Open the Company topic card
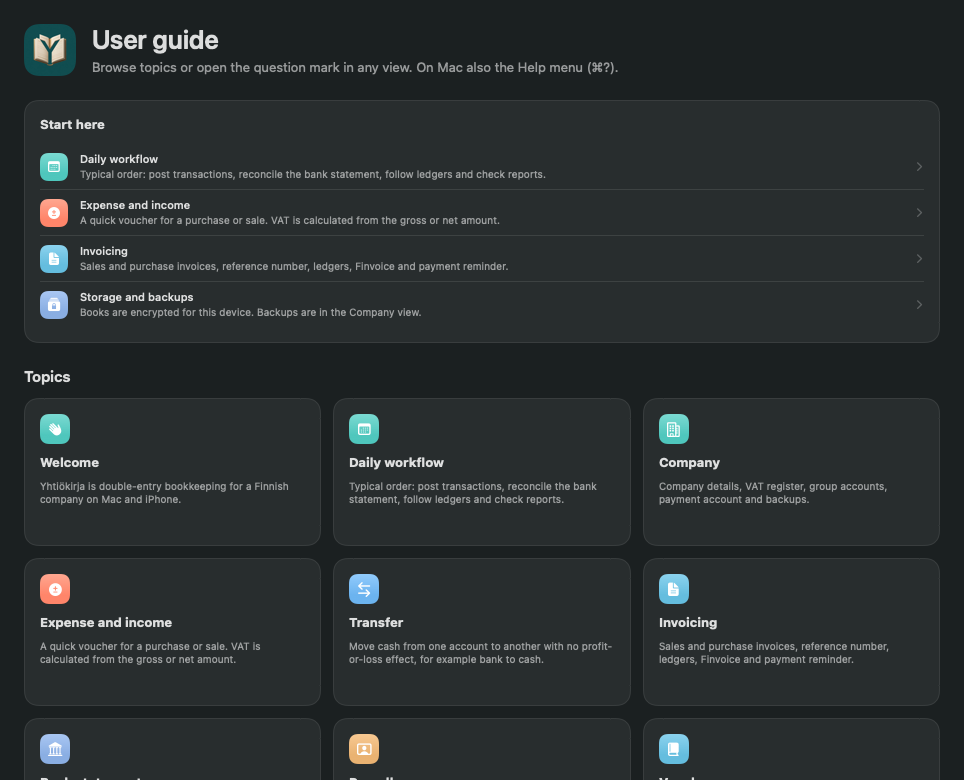The image size is (964, 780). [791, 471]
